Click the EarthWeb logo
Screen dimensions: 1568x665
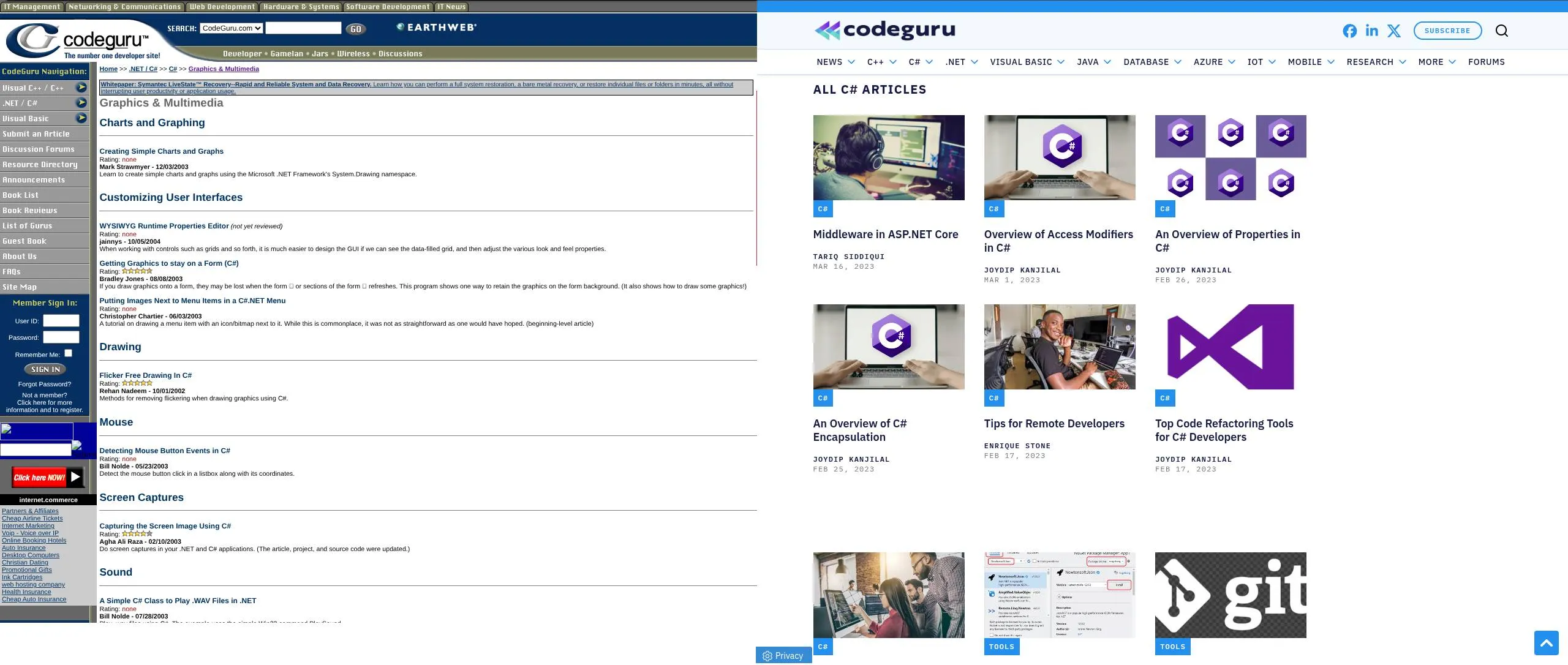436,27
